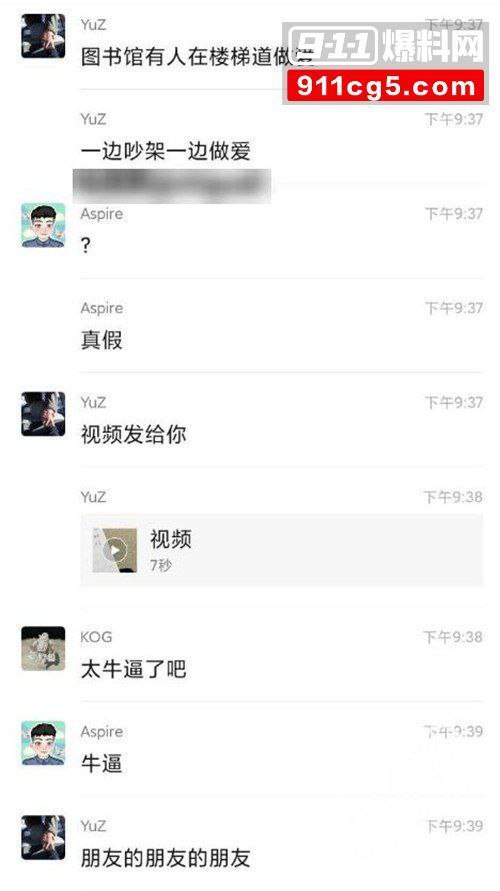Click the 9-1-1 爆料网 logo banner
Viewport: 500px width, 891px height.
coord(385,44)
